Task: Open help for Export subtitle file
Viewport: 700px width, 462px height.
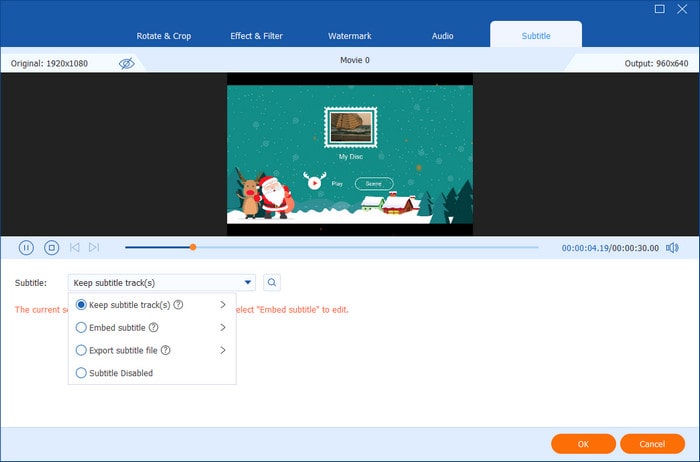Action: pyautogui.click(x=166, y=350)
